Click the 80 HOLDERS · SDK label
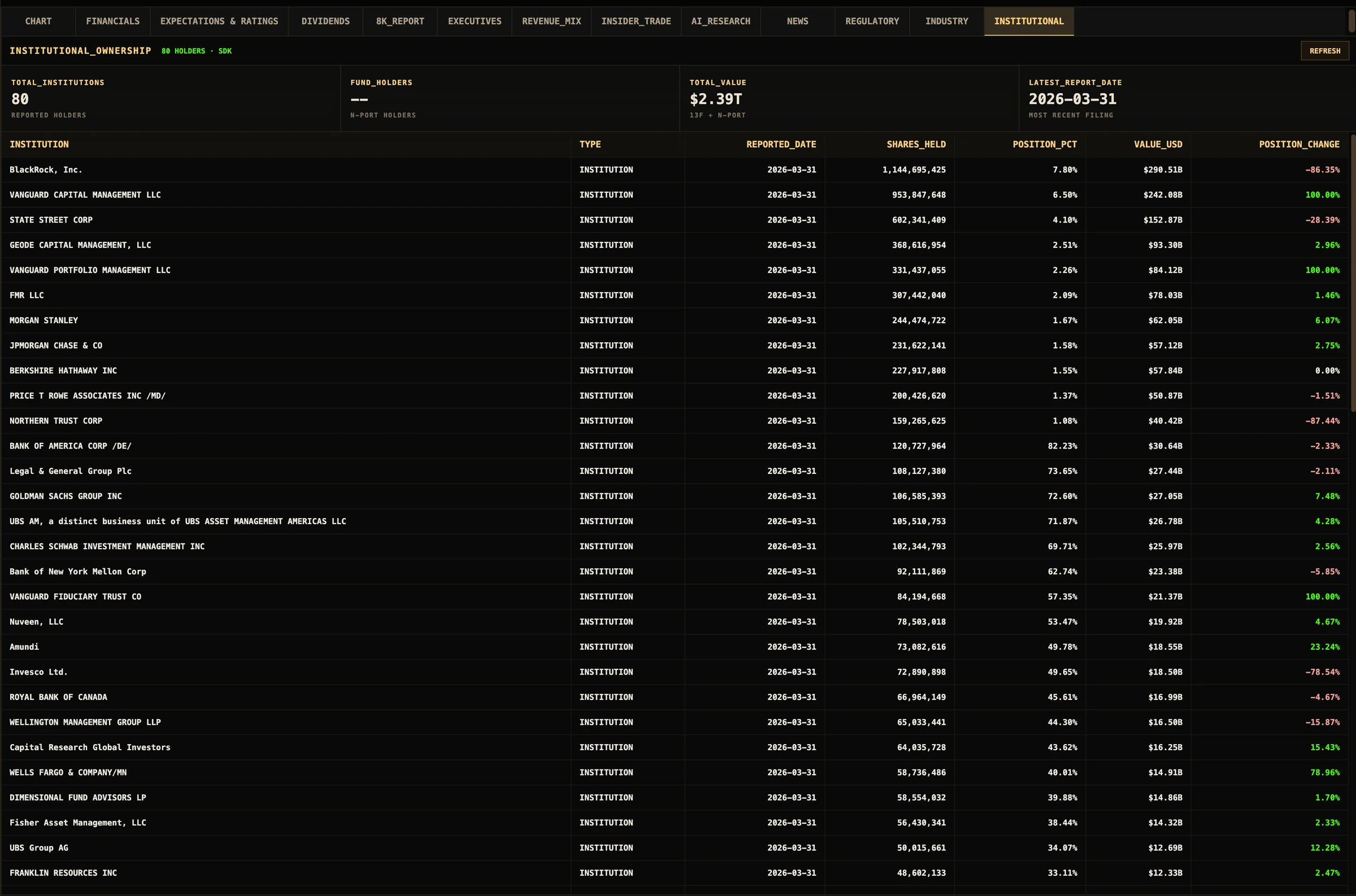The height and width of the screenshot is (896, 1356). [x=197, y=51]
